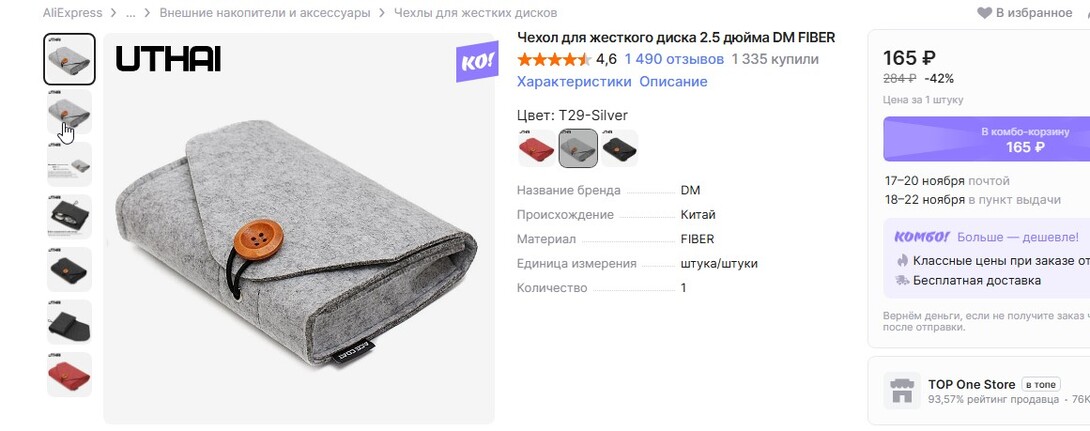Open Чехлы для жестких дисков breadcrumb

tap(475, 13)
